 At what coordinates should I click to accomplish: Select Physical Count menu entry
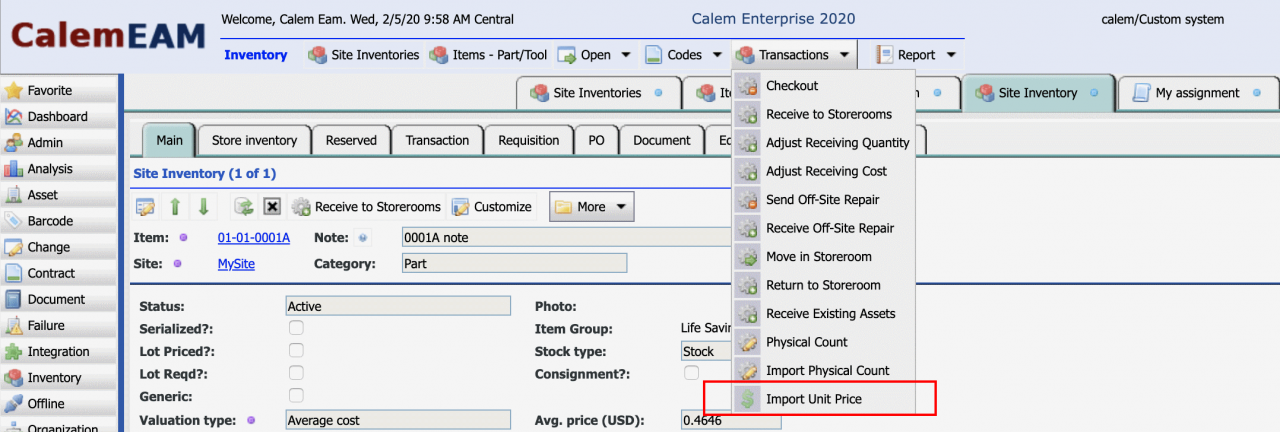pos(823,342)
